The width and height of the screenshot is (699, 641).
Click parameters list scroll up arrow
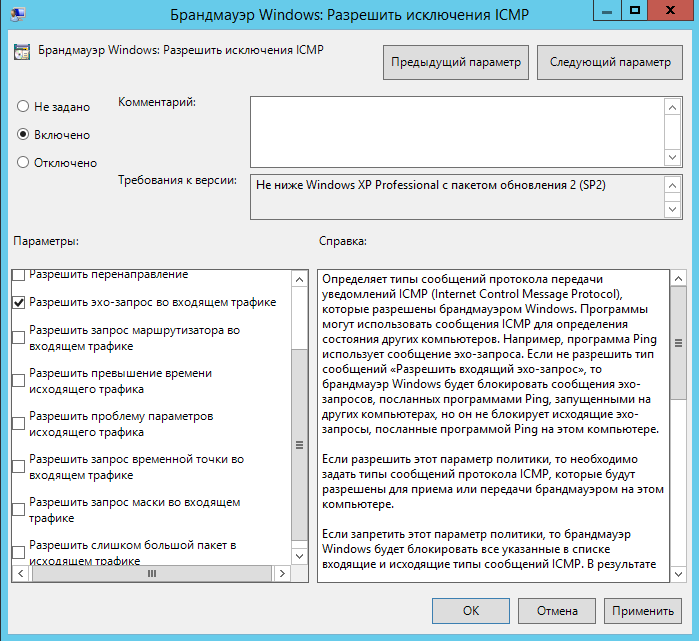[300, 279]
